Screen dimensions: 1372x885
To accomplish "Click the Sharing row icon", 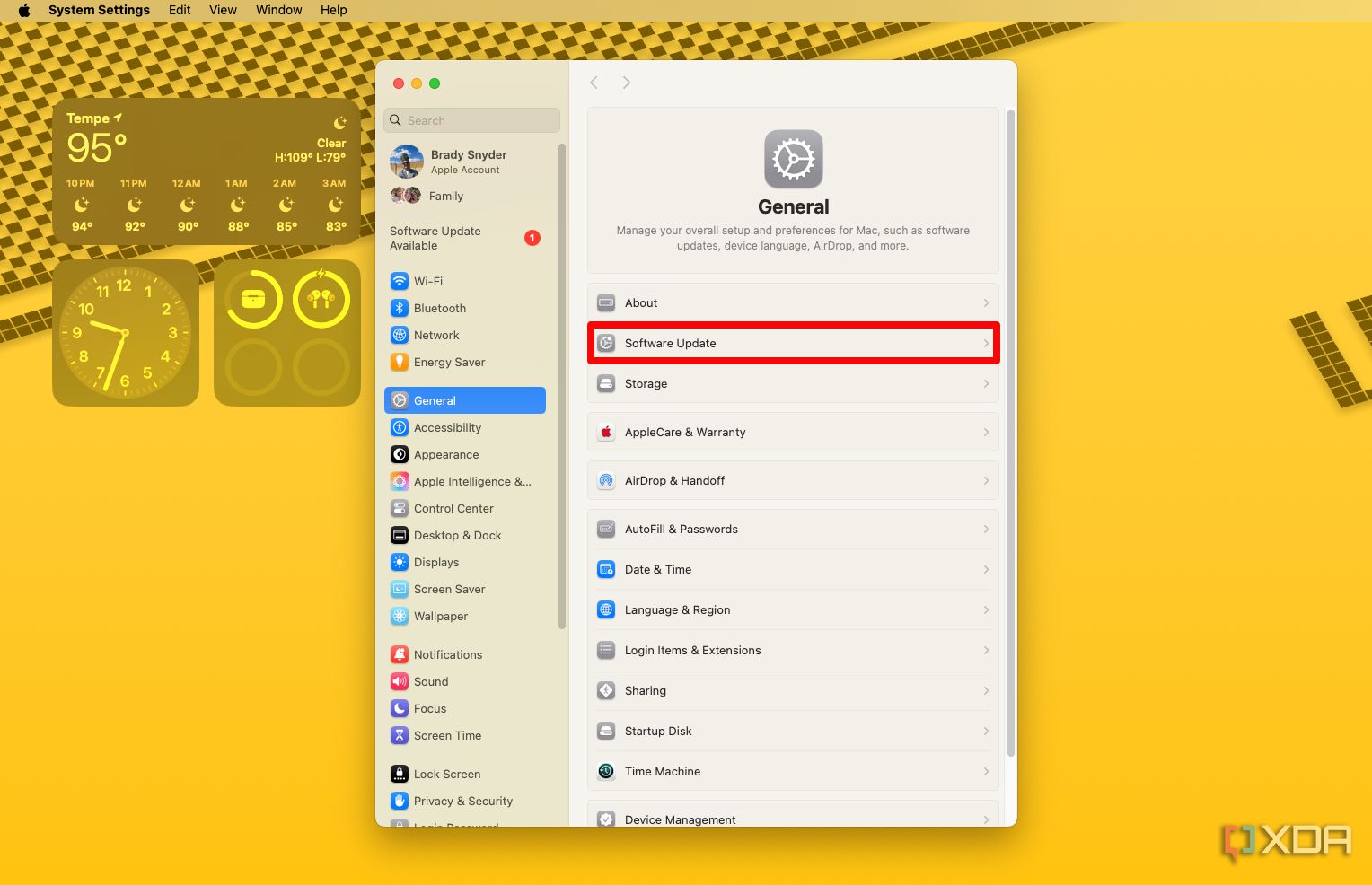I will coord(606,690).
